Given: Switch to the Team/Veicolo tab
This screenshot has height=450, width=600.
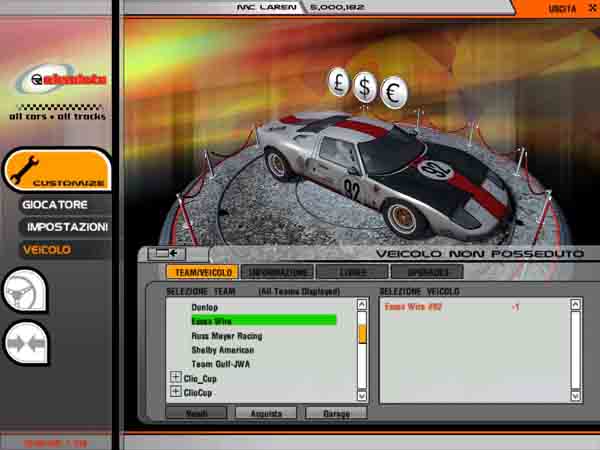Looking at the screenshot, I should (203, 272).
